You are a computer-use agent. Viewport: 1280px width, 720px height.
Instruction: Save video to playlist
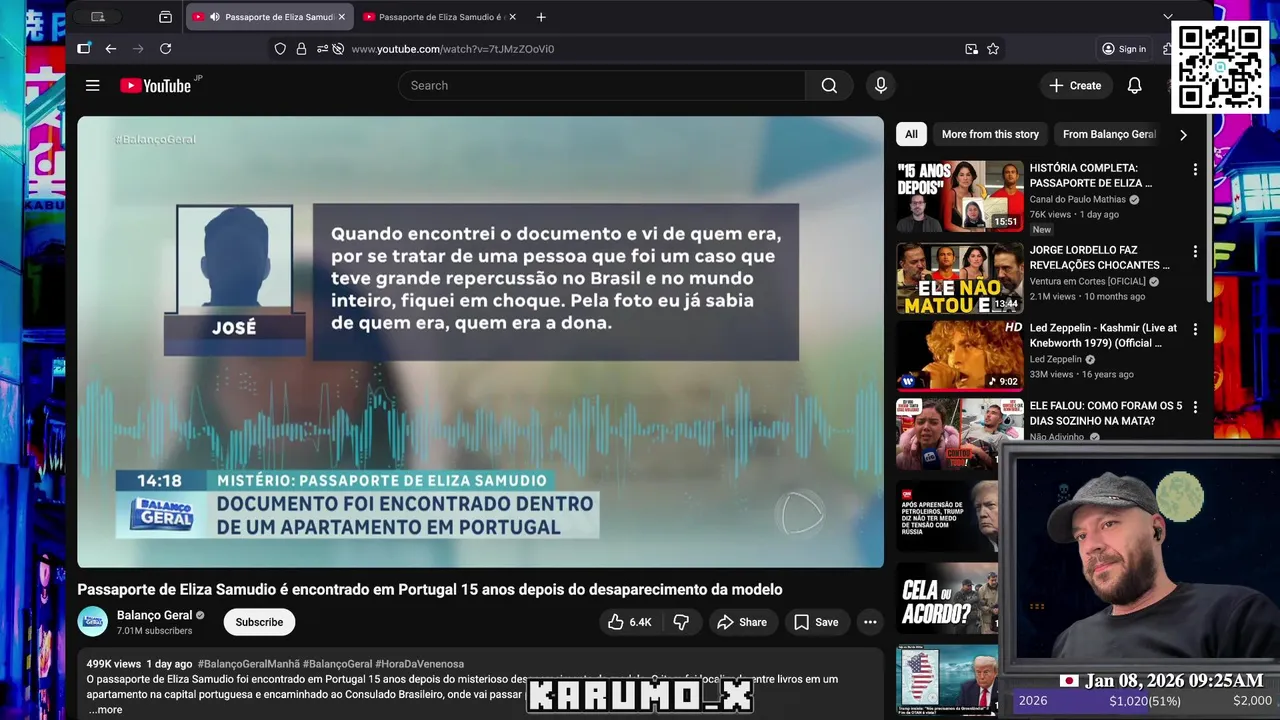pos(816,622)
